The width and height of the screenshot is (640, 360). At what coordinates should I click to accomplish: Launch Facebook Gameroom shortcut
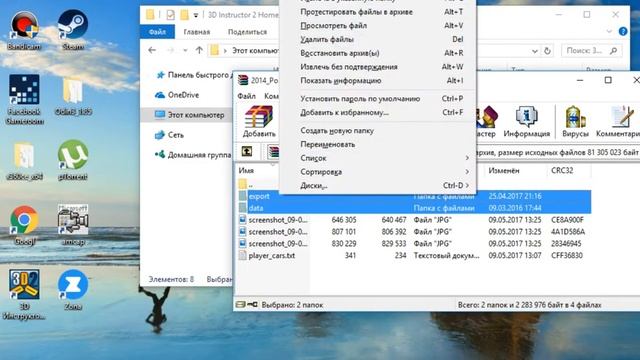(x=24, y=99)
